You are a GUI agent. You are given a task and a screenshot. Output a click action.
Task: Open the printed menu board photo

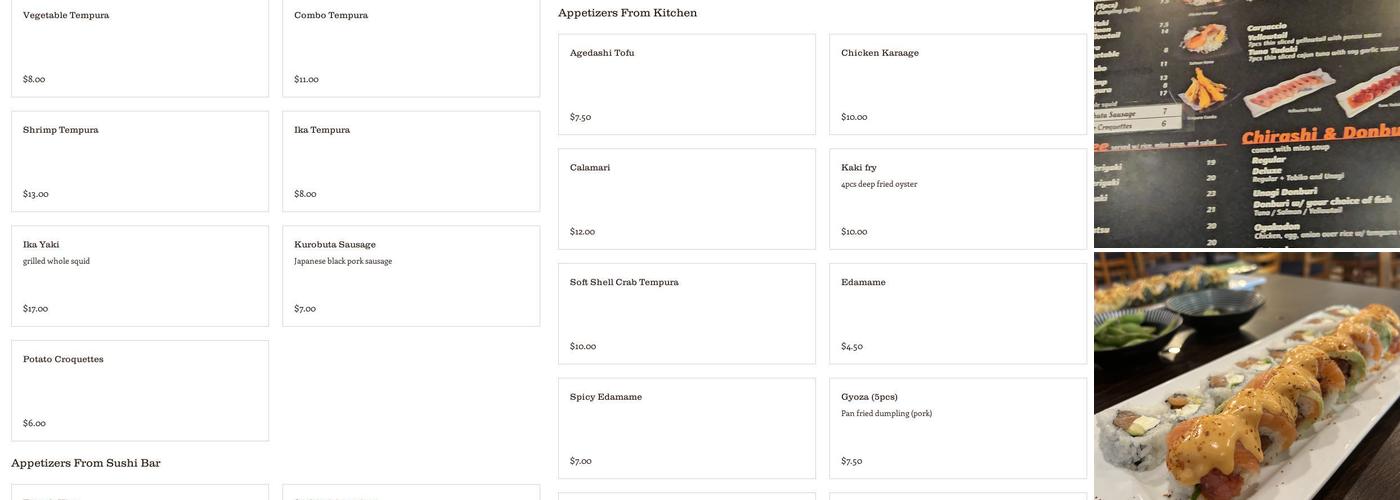[1247, 123]
